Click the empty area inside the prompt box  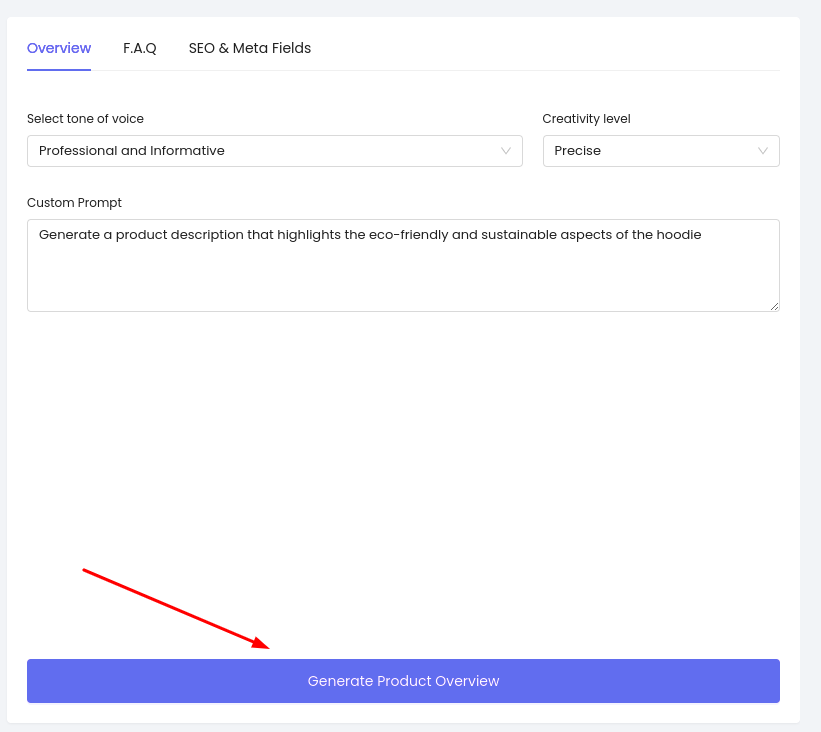[403, 278]
